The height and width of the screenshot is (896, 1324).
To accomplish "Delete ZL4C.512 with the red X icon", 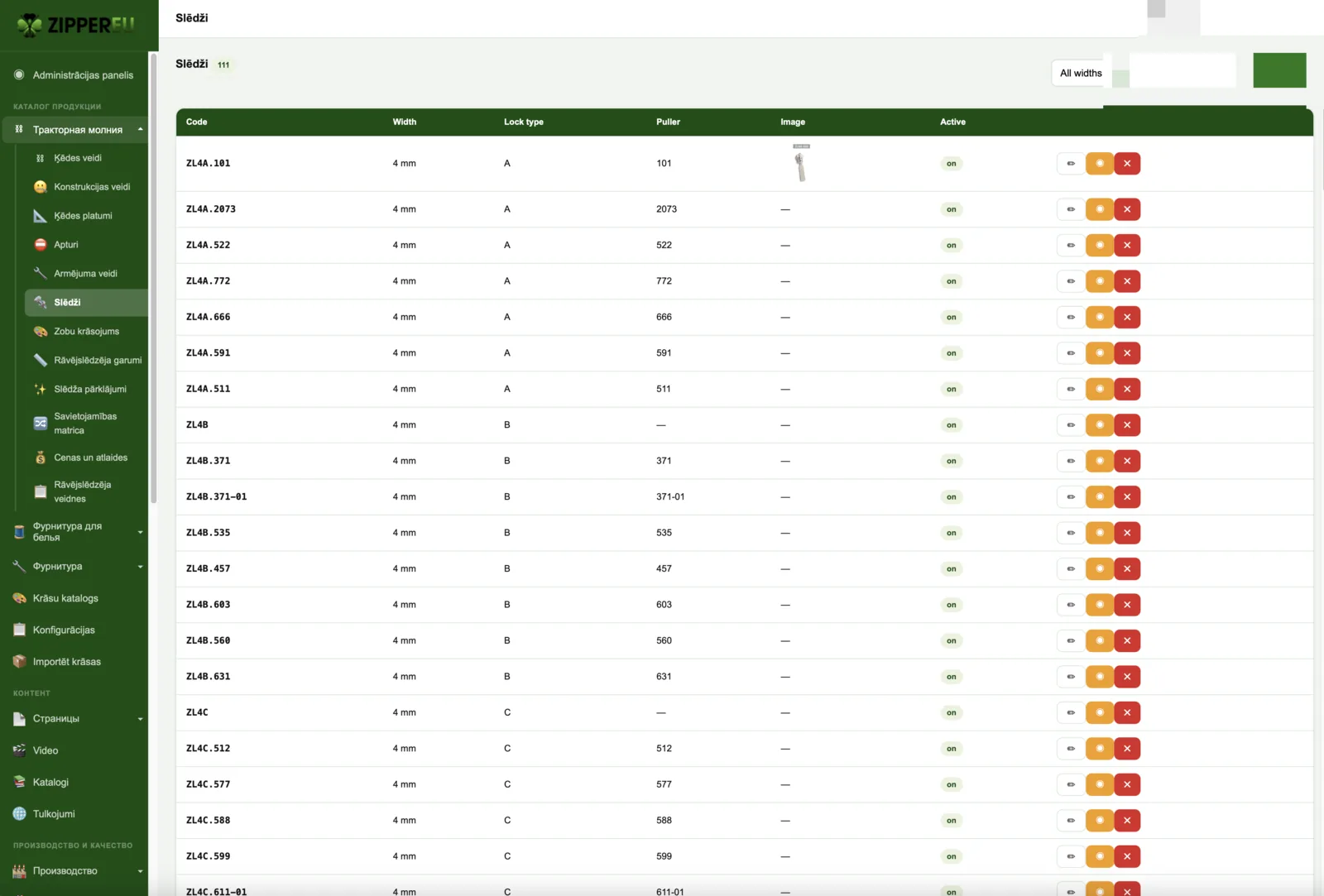I will (x=1127, y=749).
